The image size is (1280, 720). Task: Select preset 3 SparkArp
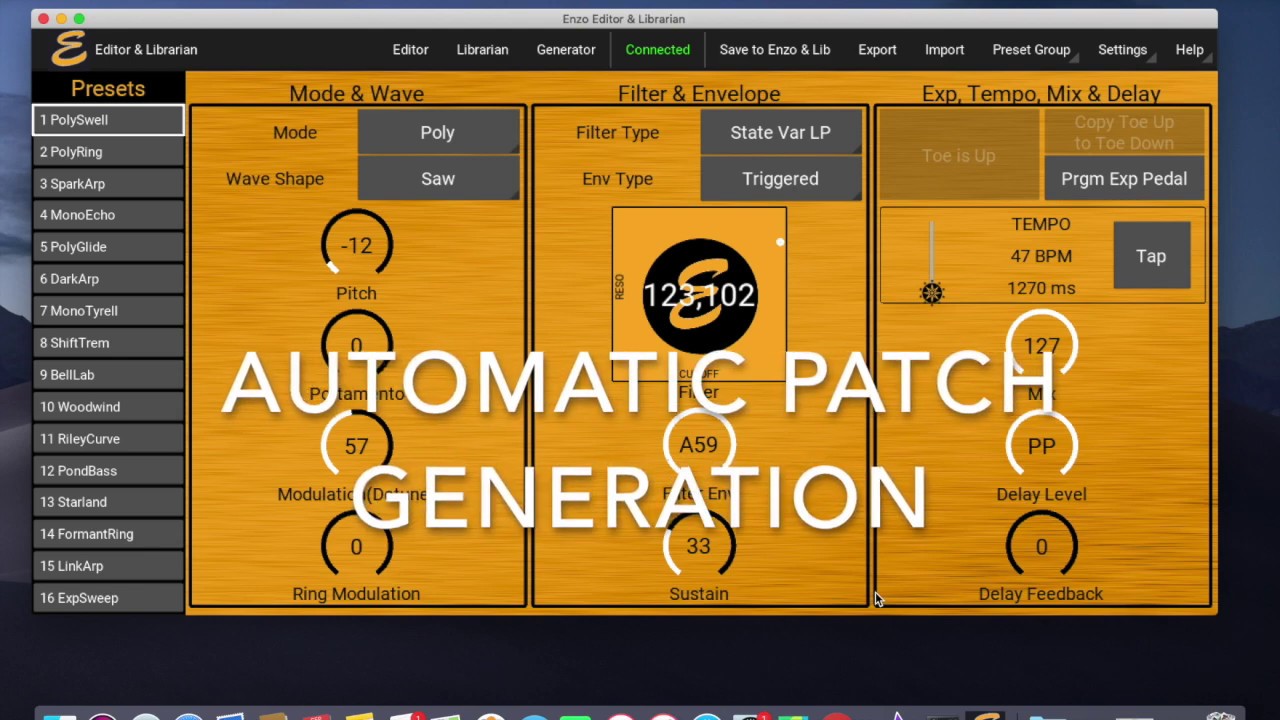(108, 184)
